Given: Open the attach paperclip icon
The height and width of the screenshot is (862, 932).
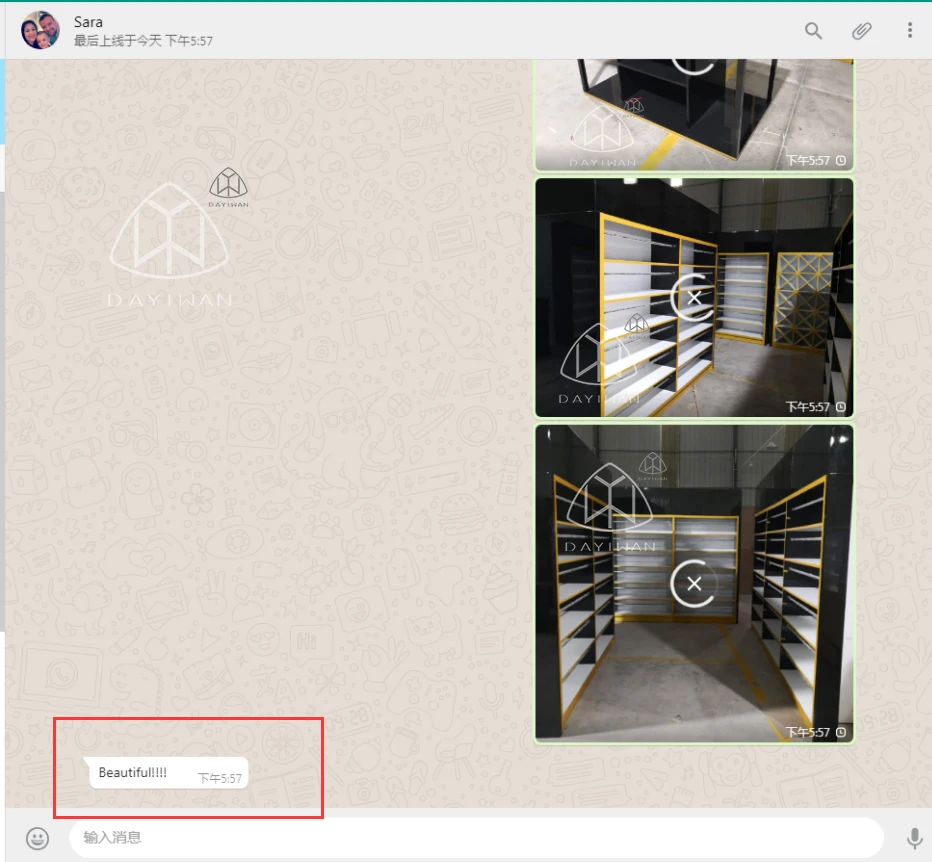Looking at the screenshot, I should pyautogui.click(x=861, y=30).
